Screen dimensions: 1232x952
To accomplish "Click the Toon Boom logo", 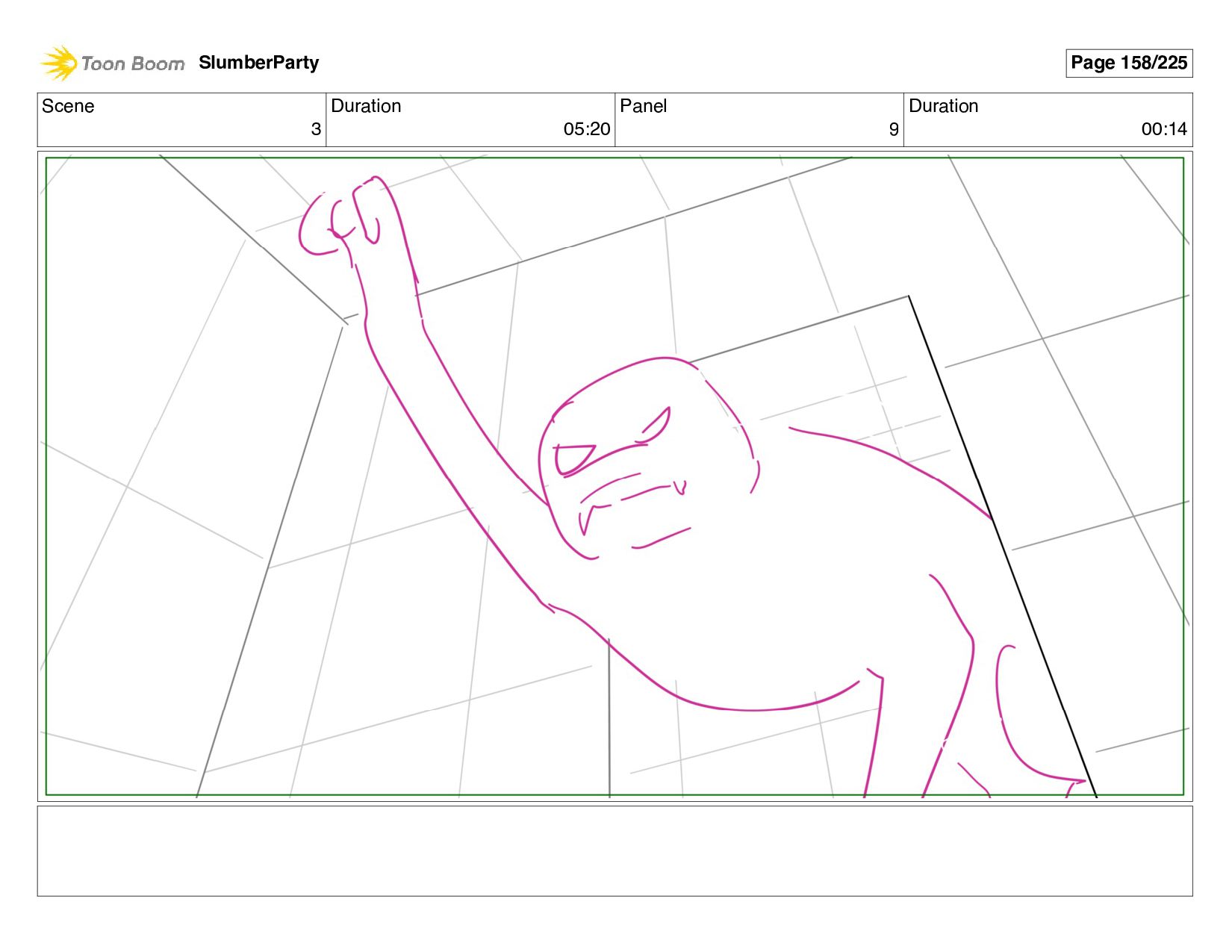I will [x=112, y=63].
